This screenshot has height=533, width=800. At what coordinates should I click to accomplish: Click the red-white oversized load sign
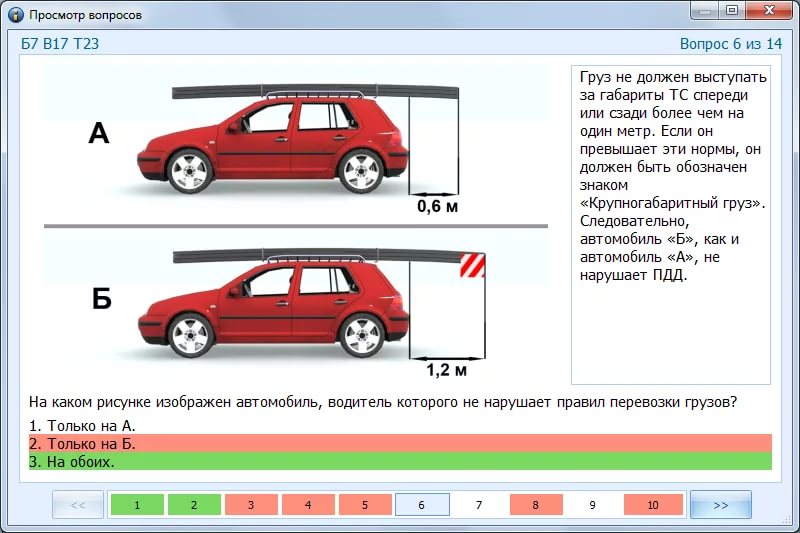click(472, 265)
